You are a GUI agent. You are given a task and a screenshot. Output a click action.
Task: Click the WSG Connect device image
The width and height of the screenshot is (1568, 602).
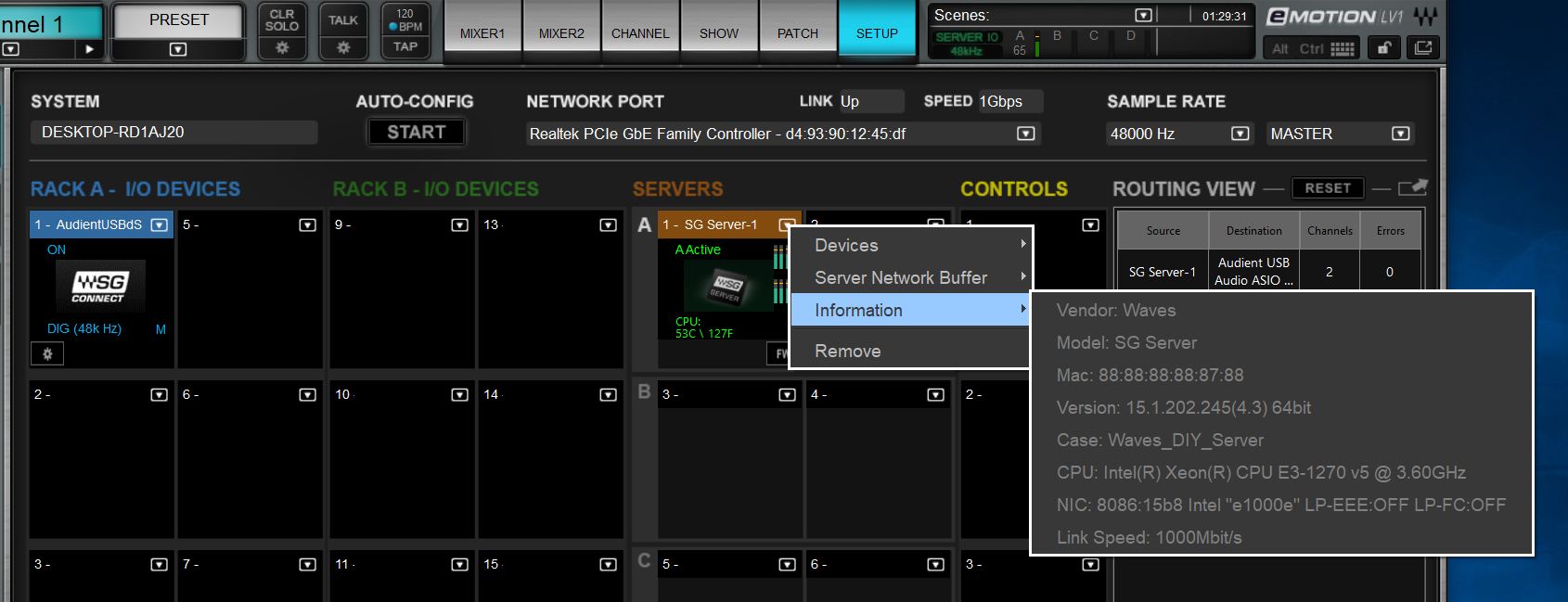point(101,288)
